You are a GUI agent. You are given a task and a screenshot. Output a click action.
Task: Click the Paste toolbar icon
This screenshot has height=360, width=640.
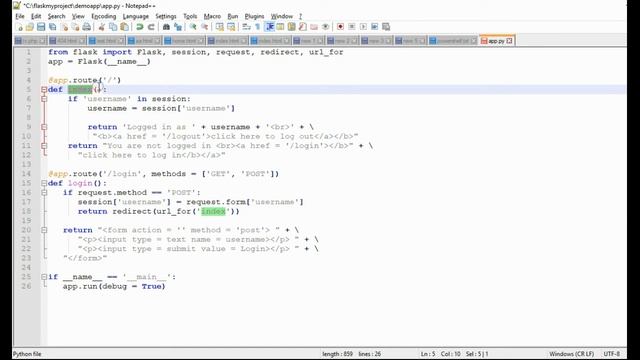pos(124,27)
